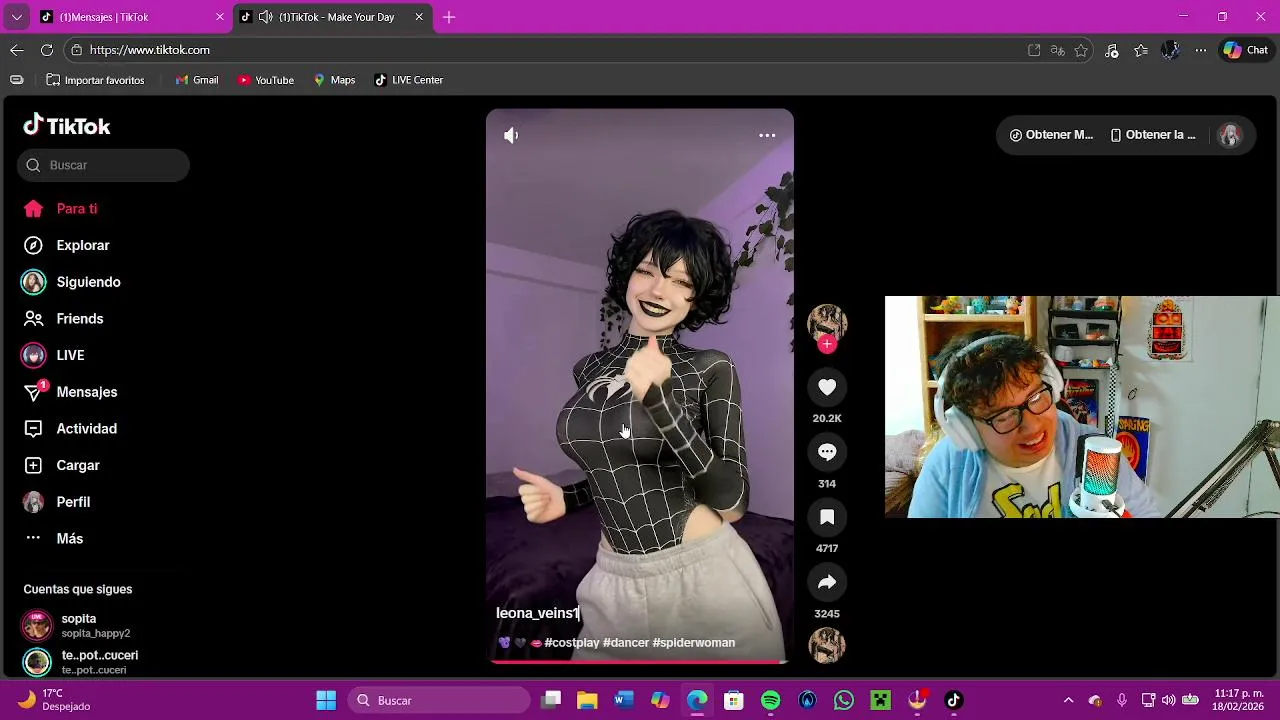Open the comments showing 314

tap(827, 452)
